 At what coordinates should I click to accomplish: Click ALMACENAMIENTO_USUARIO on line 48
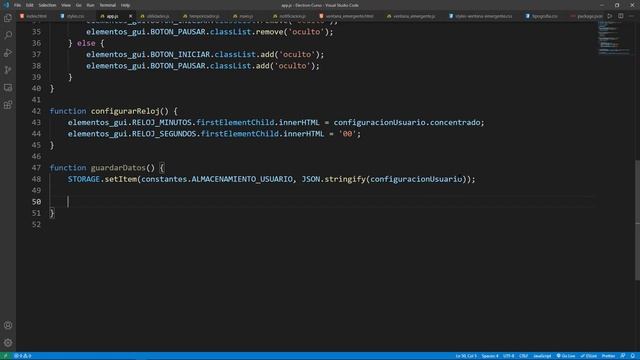(242, 179)
